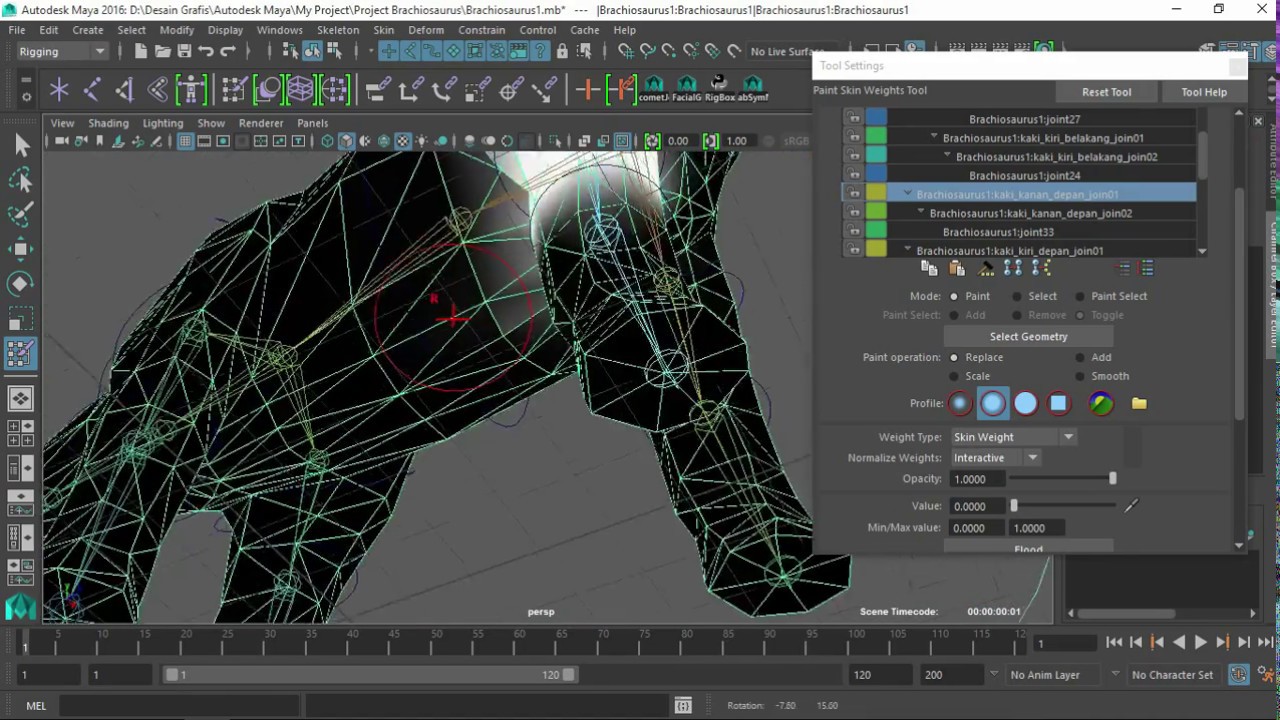This screenshot has width=1280, height=720.
Task: Adjust the Value slider
Action: [x=1064, y=506]
